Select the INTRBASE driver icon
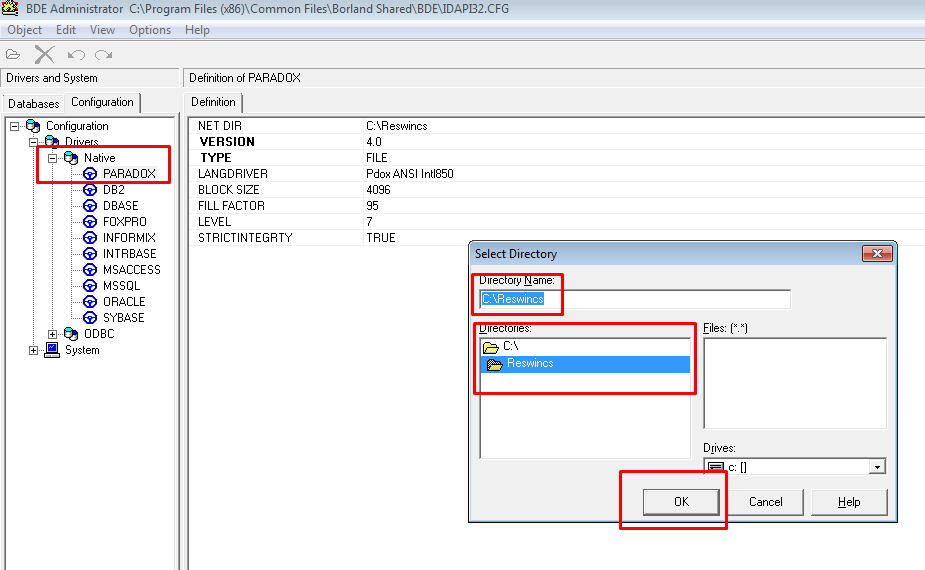The image size is (925, 570). (x=90, y=253)
